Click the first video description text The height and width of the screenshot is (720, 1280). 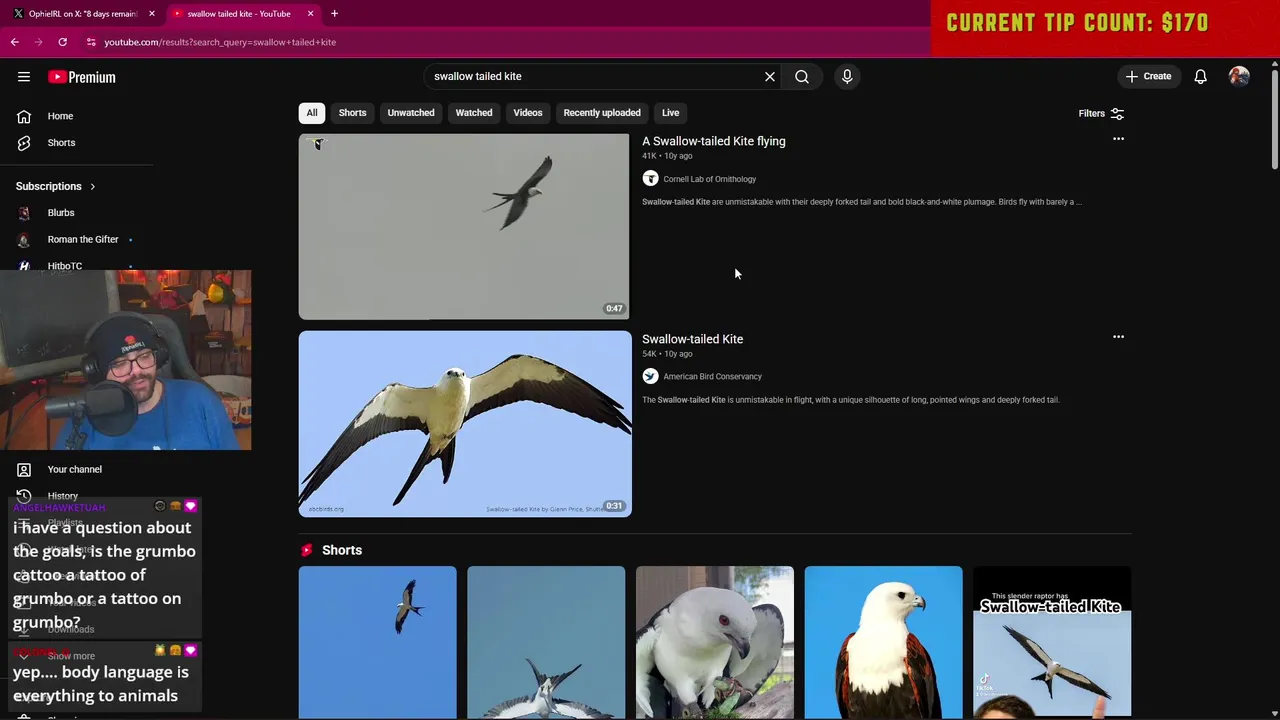click(862, 202)
